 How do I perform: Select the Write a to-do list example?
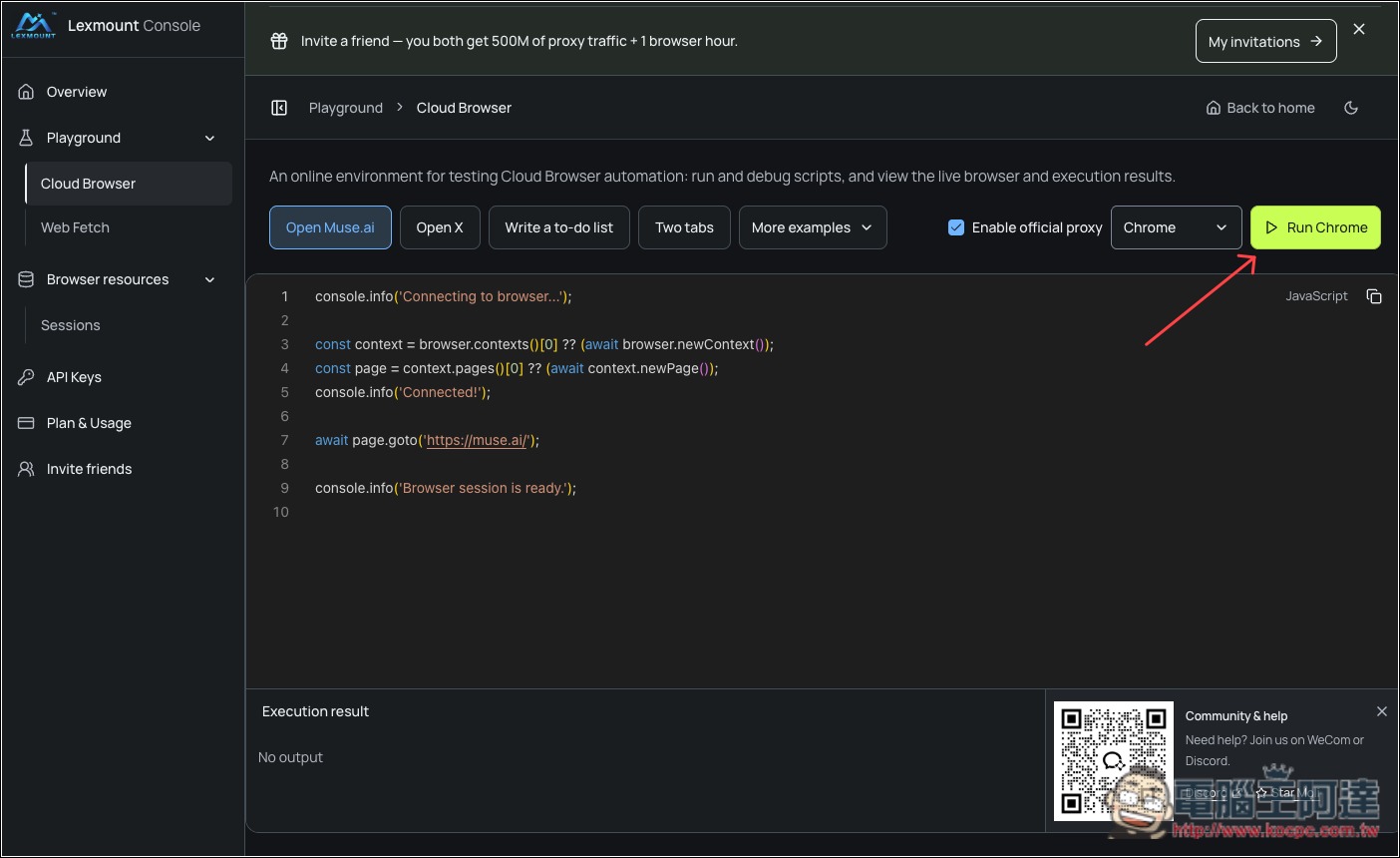click(559, 227)
